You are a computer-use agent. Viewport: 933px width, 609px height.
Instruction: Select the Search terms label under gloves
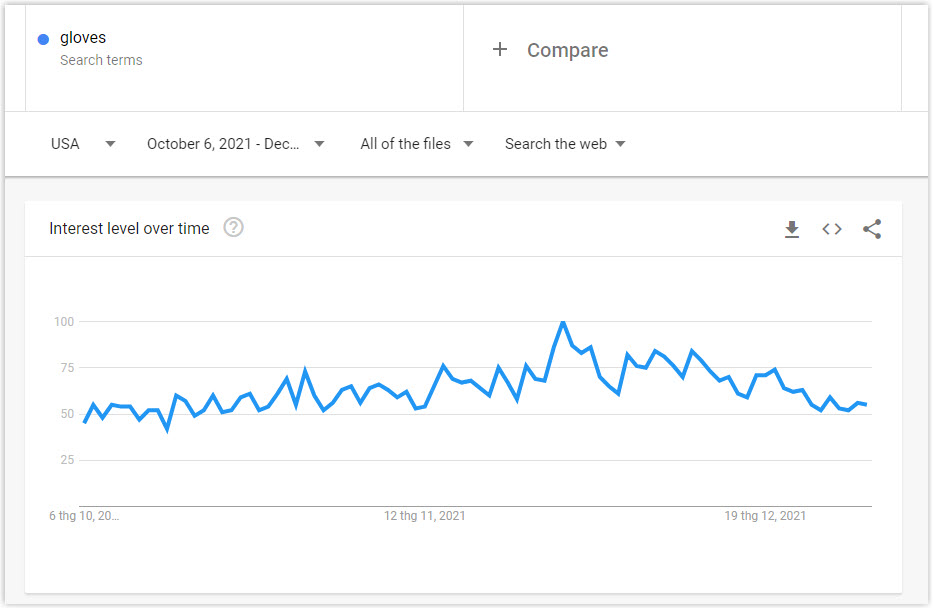(x=101, y=60)
